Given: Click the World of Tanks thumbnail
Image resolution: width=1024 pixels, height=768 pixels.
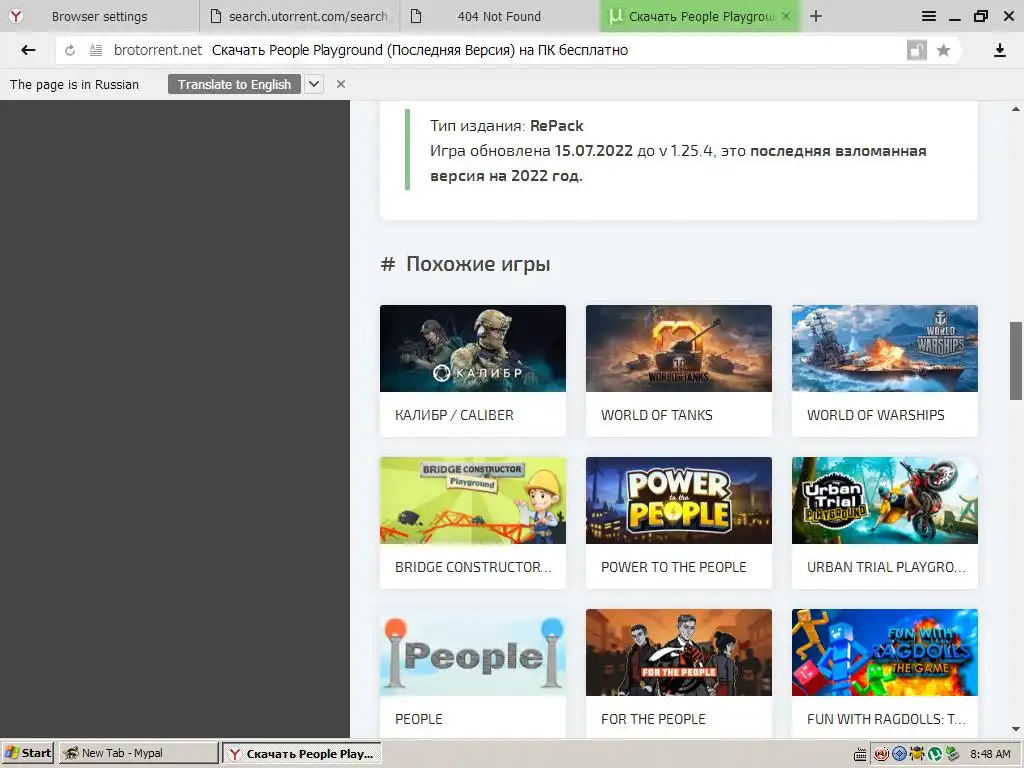Looking at the screenshot, I should tap(679, 349).
